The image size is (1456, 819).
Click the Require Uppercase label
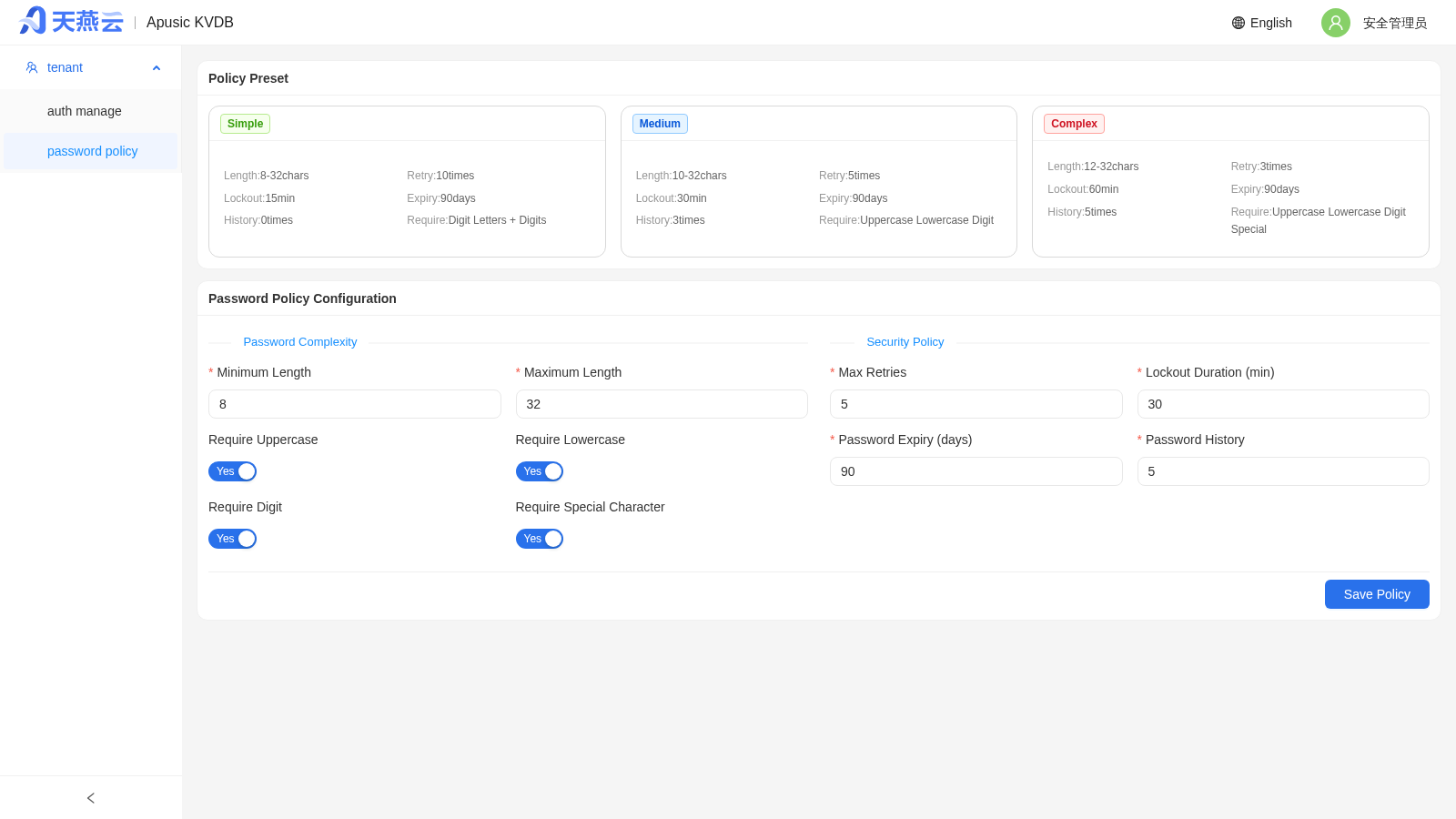(x=263, y=440)
